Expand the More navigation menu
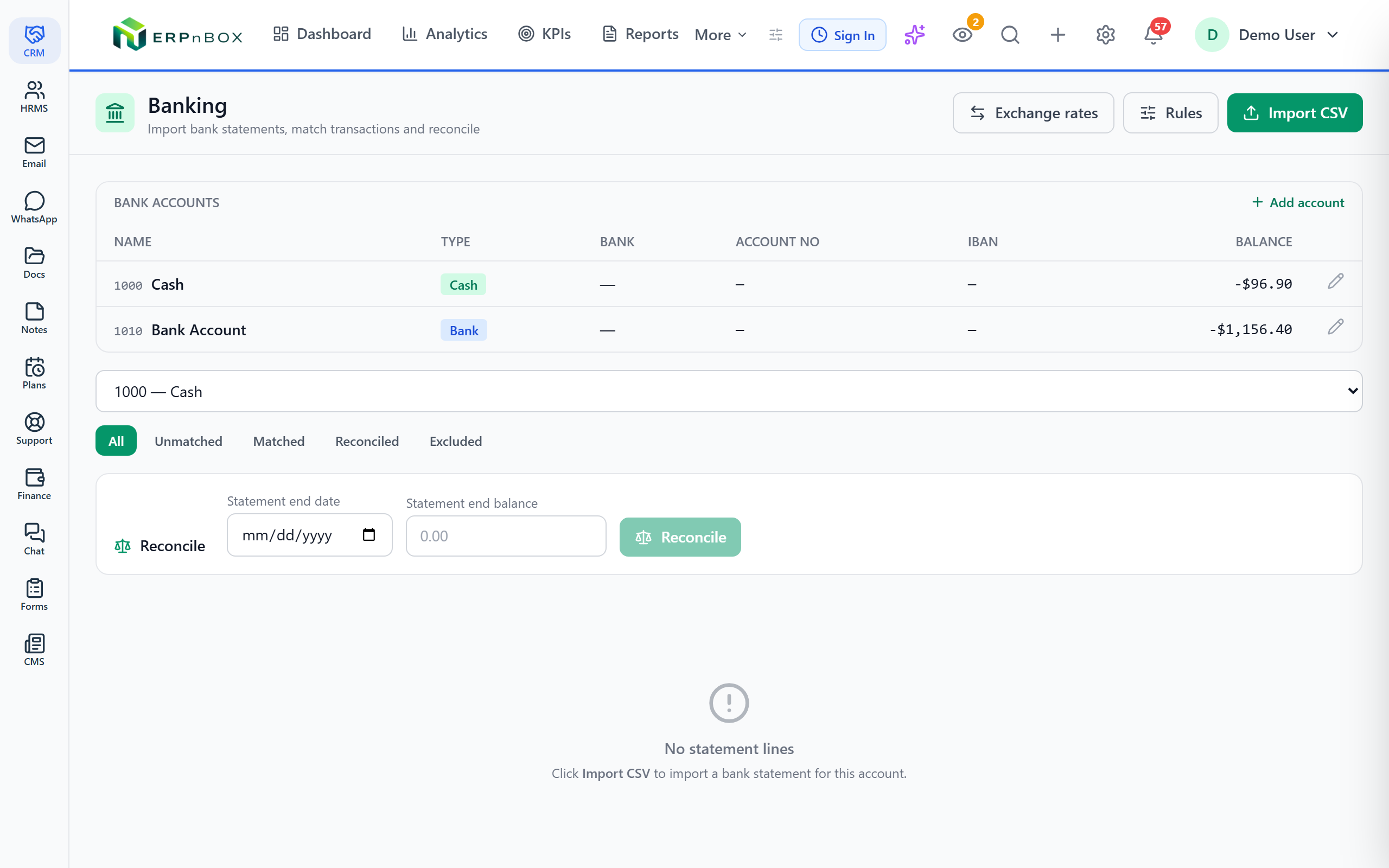The width and height of the screenshot is (1389, 868). point(721,35)
